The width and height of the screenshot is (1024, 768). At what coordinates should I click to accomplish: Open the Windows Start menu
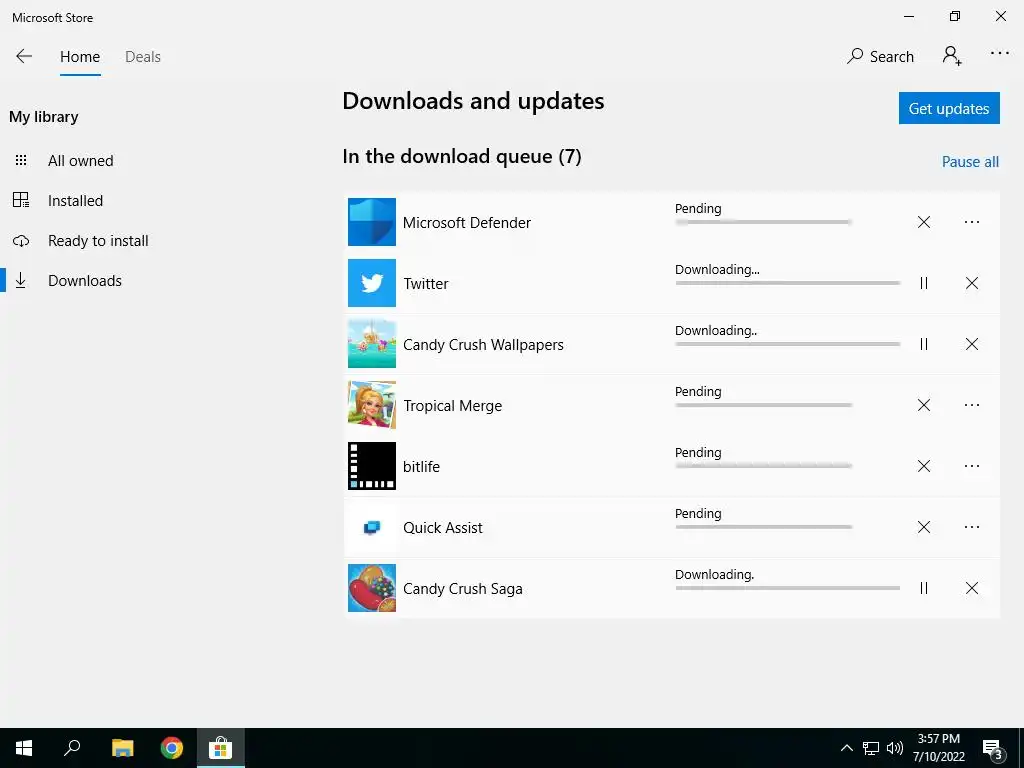24,748
